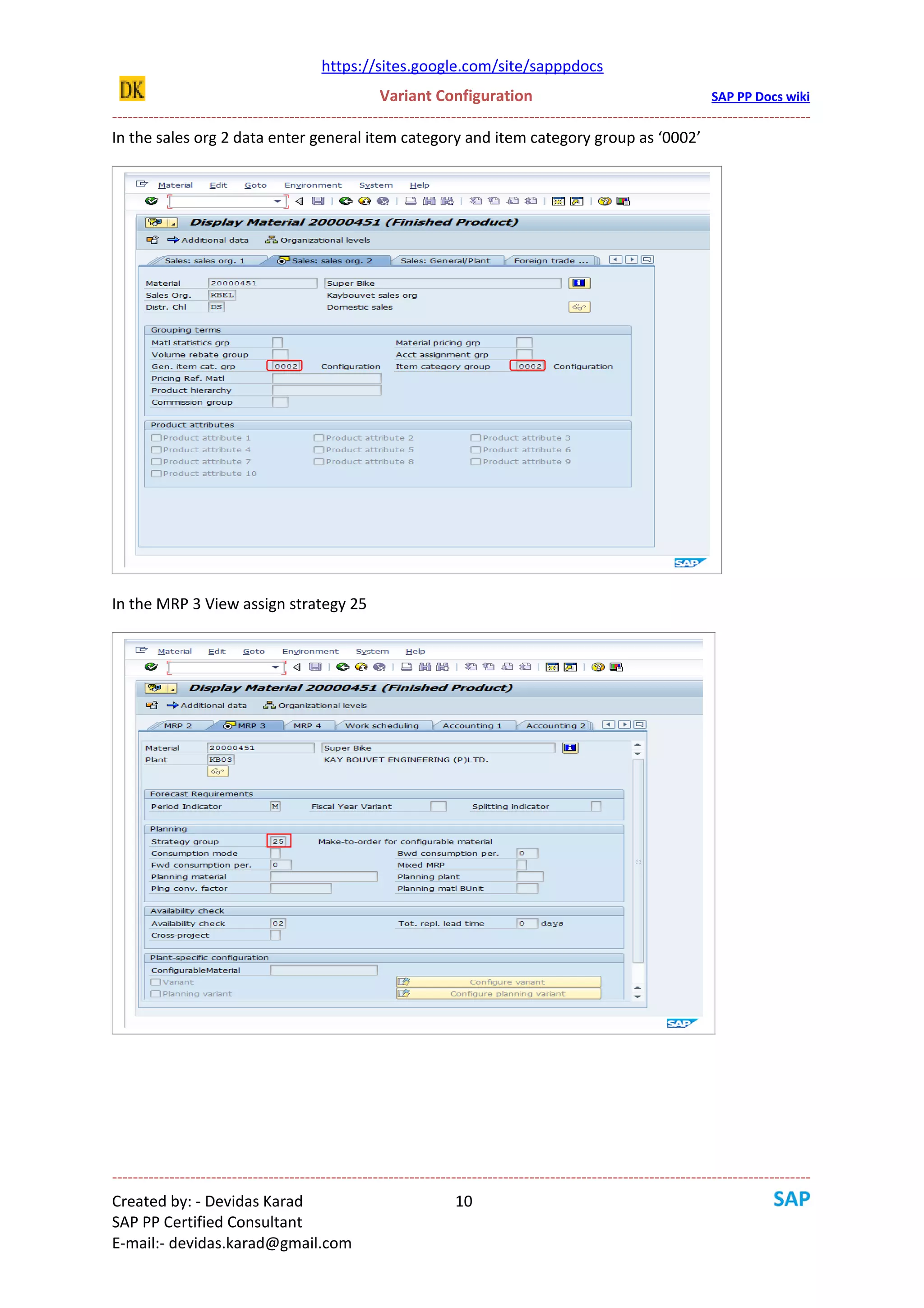
Task: Click Enter green checkmark in MRP 3 screenshot
Action: click(151, 667)
